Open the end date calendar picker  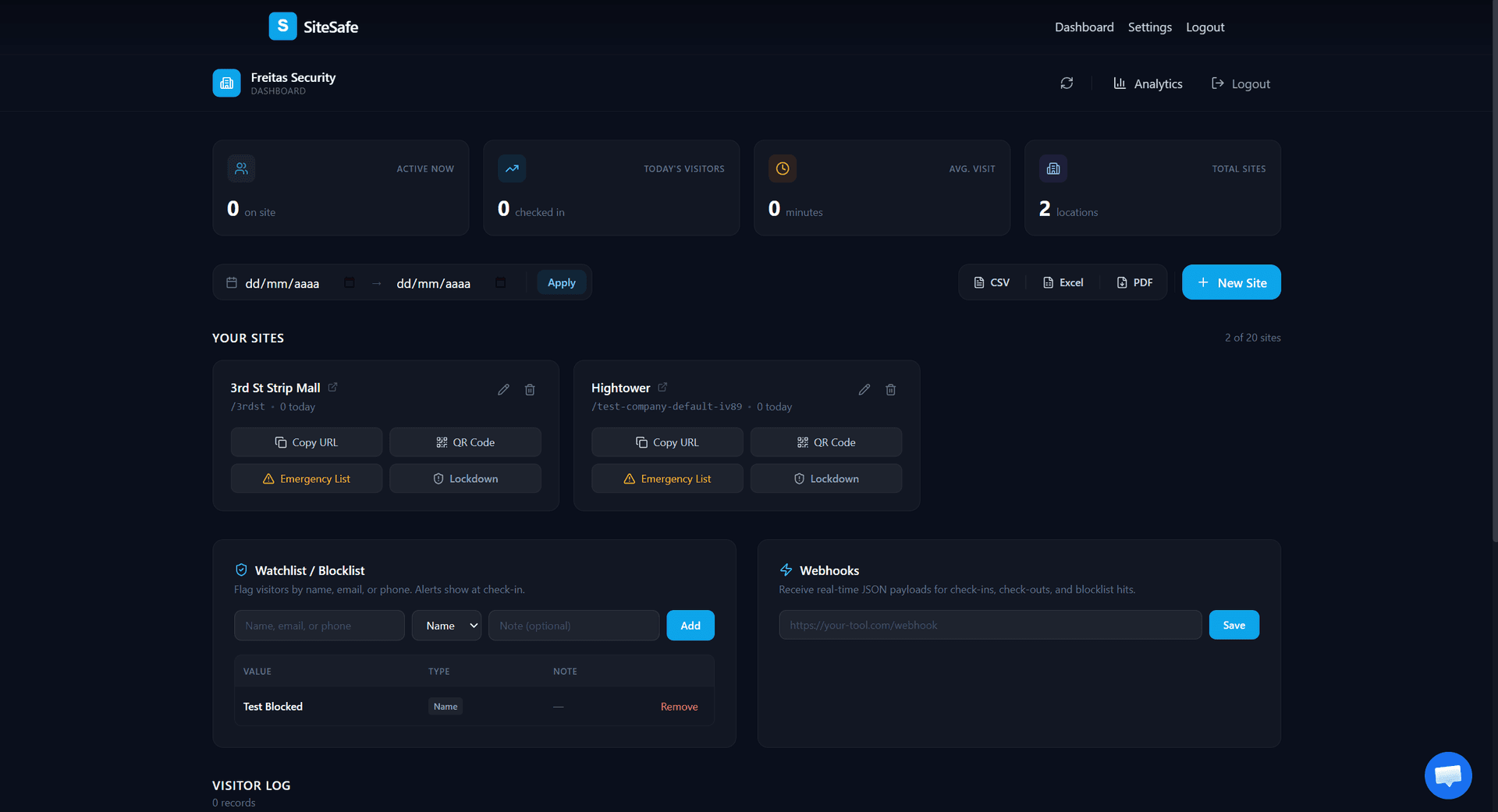click(501, 282)
